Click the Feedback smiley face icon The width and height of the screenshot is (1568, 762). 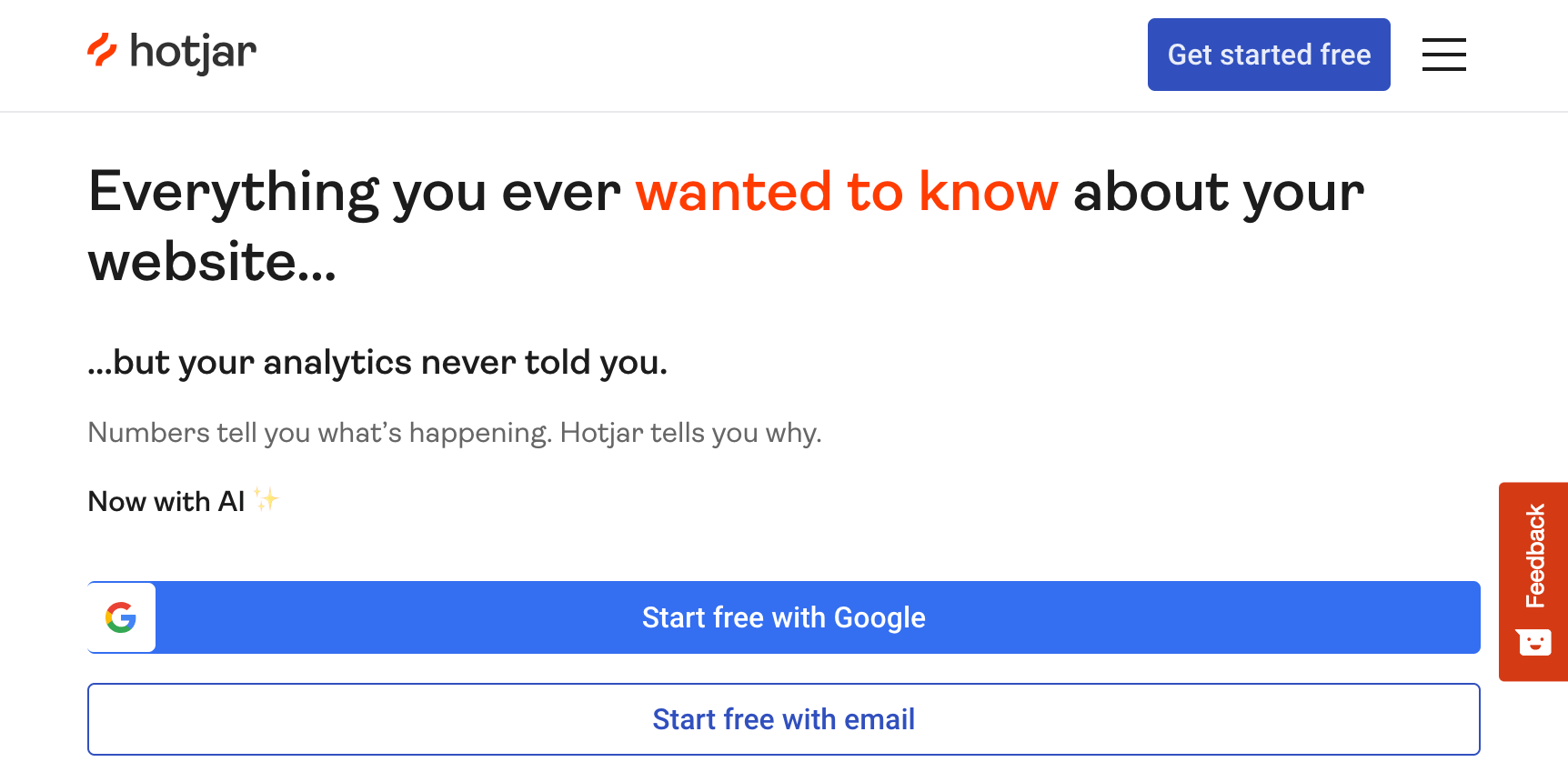[1534, 642]
